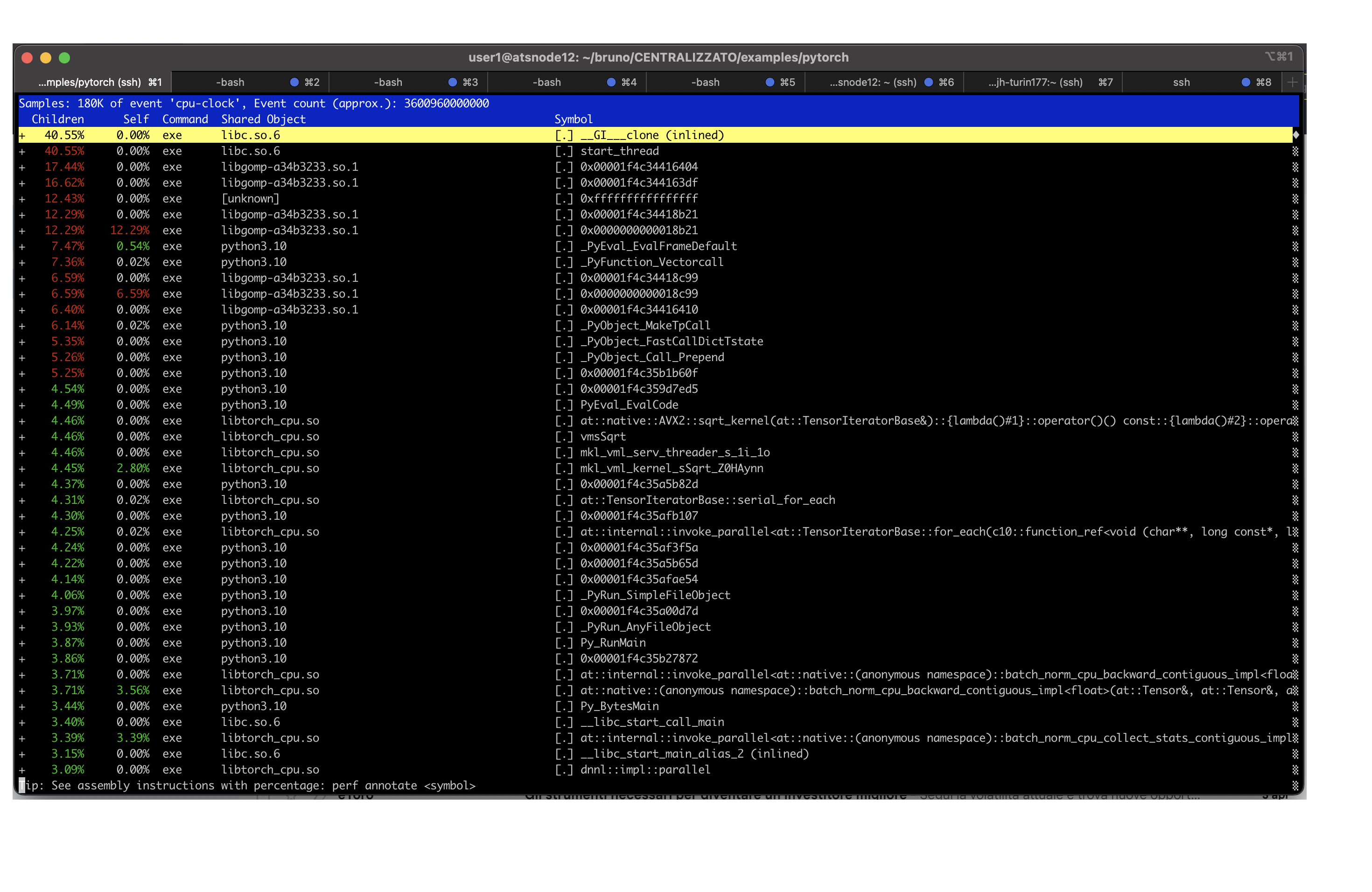Click the blue activity dot on the snode12 ⌘6 tab

click(928, 82)
